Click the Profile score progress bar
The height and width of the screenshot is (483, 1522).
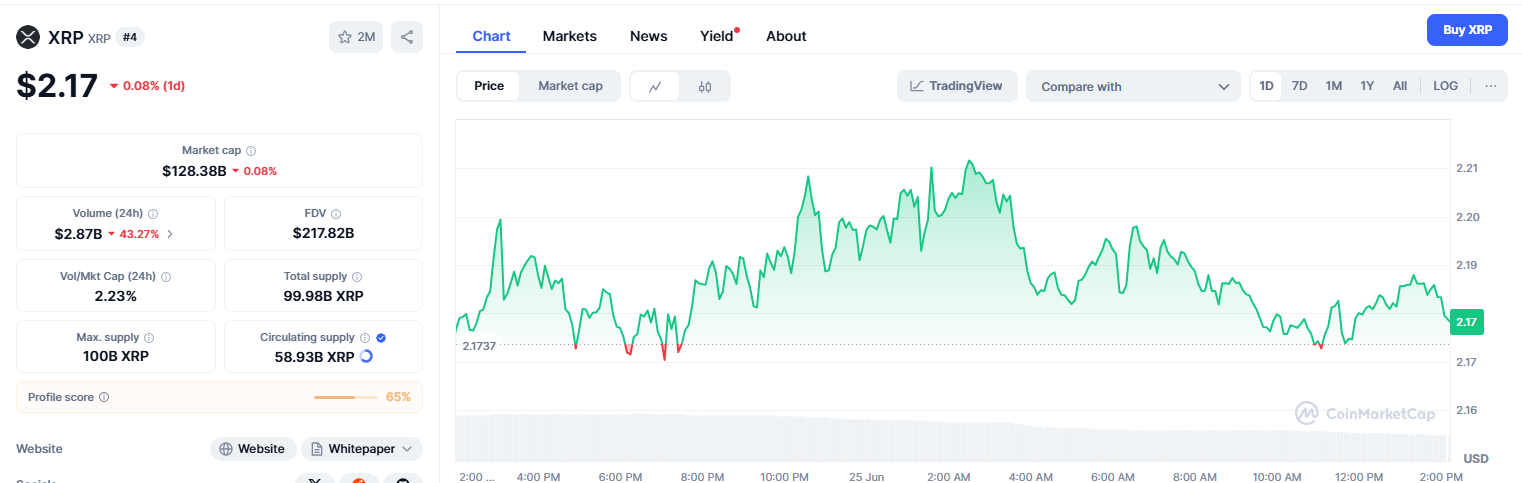pyautogui.click(x=347, y=397)
